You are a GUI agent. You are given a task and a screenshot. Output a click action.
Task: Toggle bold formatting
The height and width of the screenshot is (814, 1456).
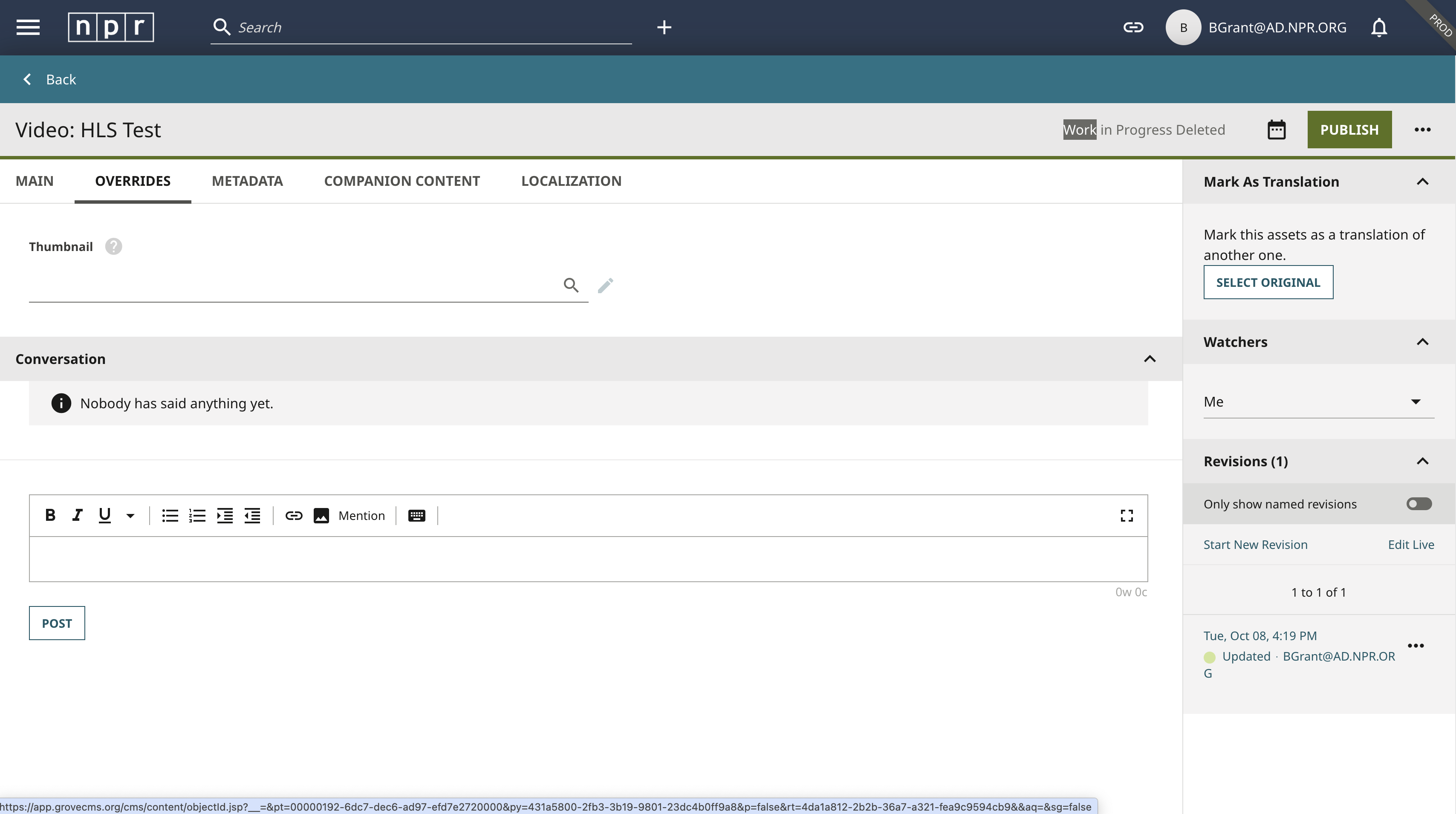[50, 516]
